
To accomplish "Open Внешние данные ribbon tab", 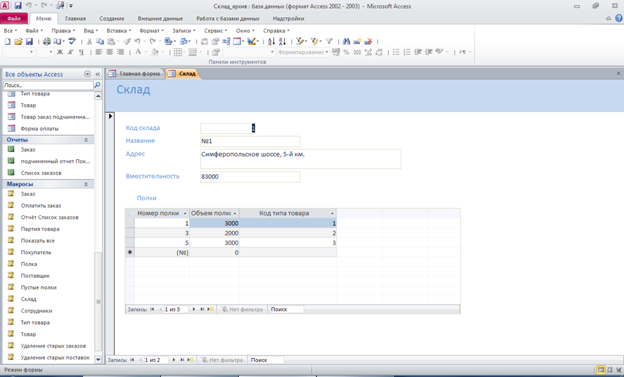I will pyautogui.click(x=160, y=19).
